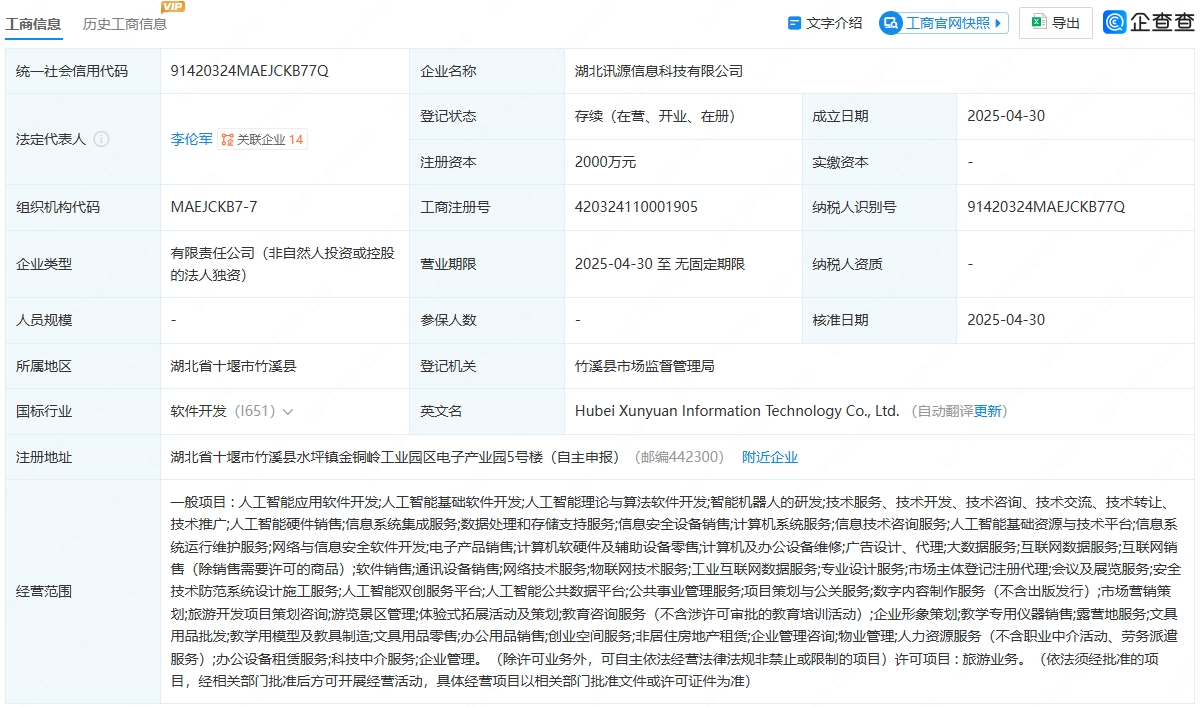Click 组织机构代码 value MAEJCKB7-7
The height and width of the screenshot is (708, 1200).
tap(214, 207)
